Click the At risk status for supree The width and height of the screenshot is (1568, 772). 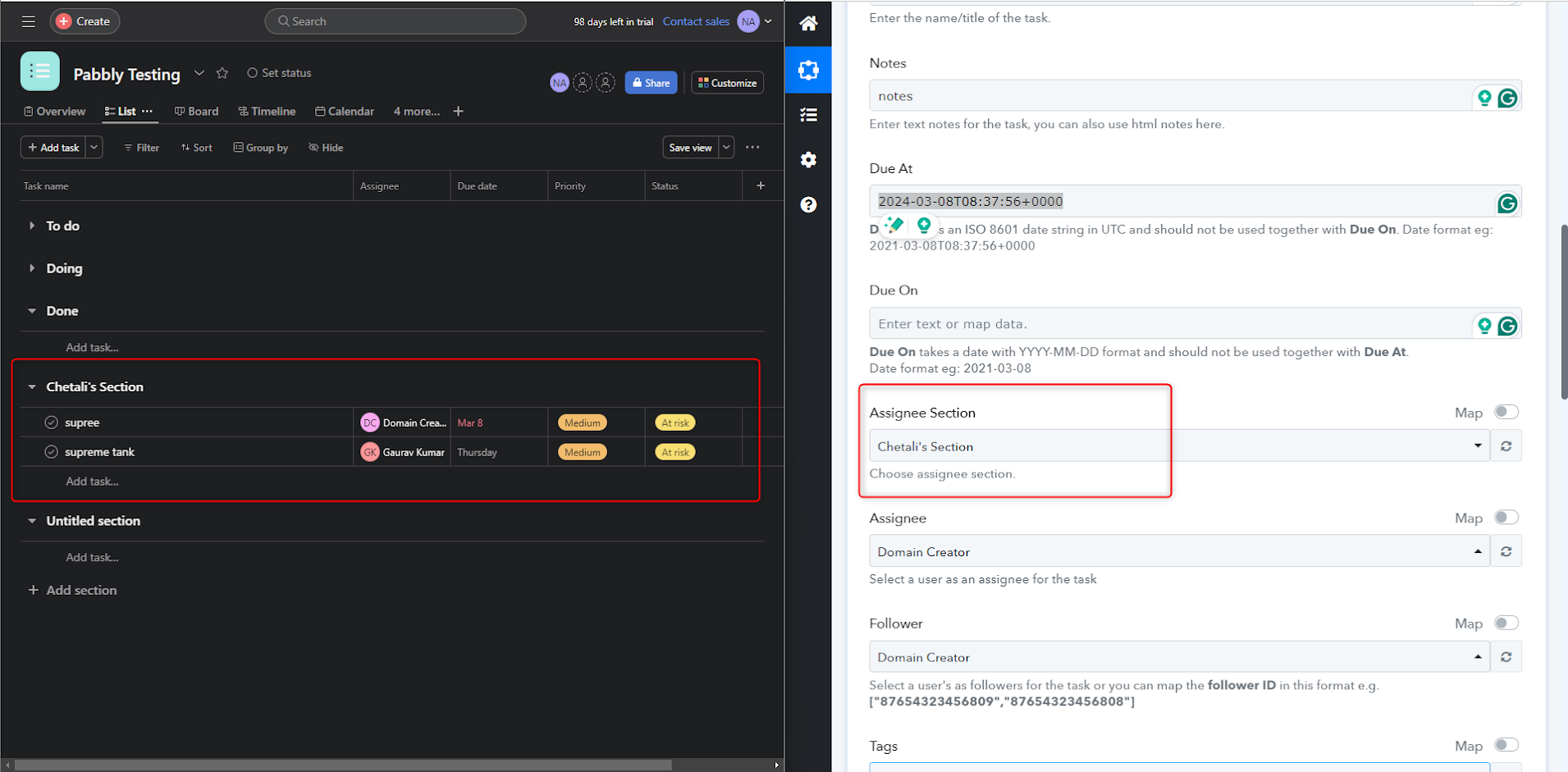click(675, 423)
